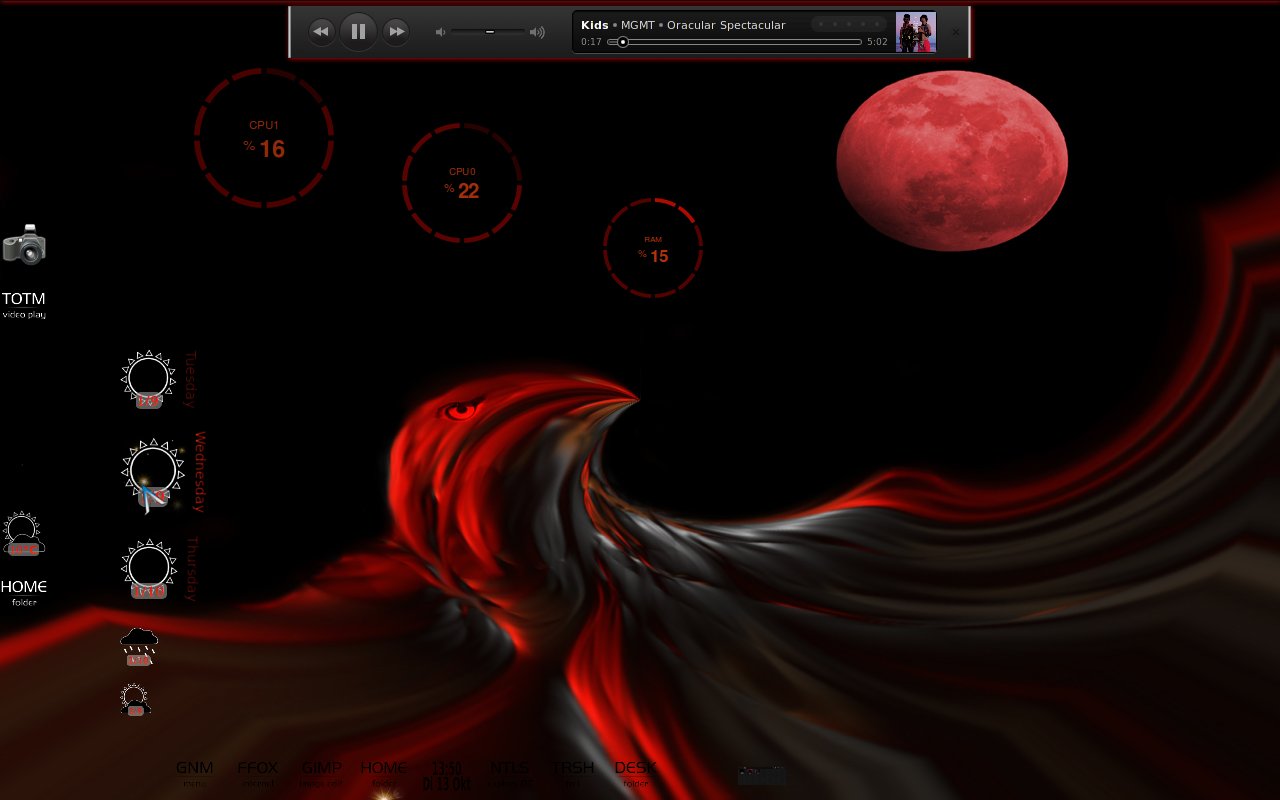Open the camera icon above TOTM
The image size is (1280, 800).
(x=24, y=245)
